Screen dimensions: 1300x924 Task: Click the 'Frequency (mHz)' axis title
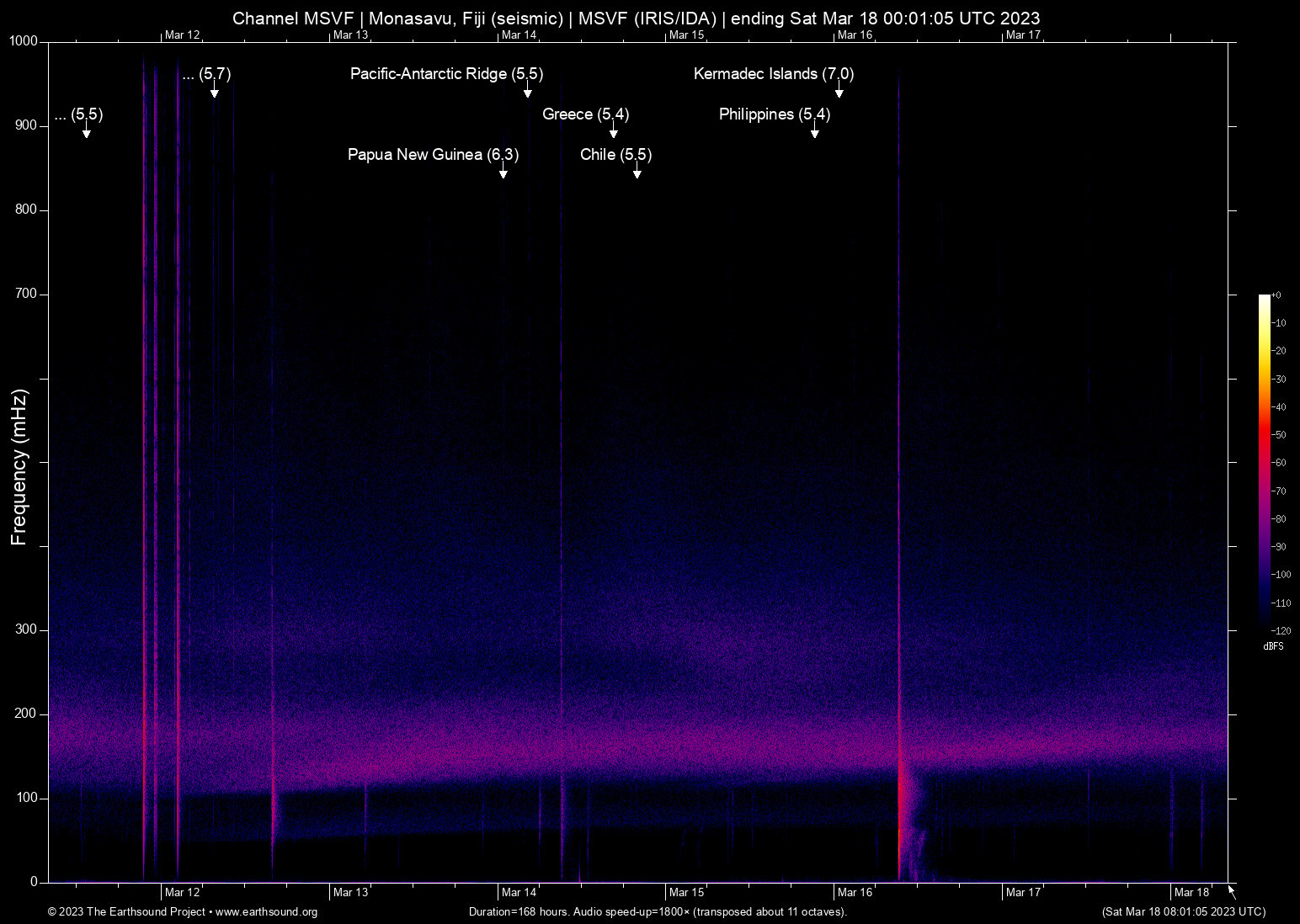point(19,467)
